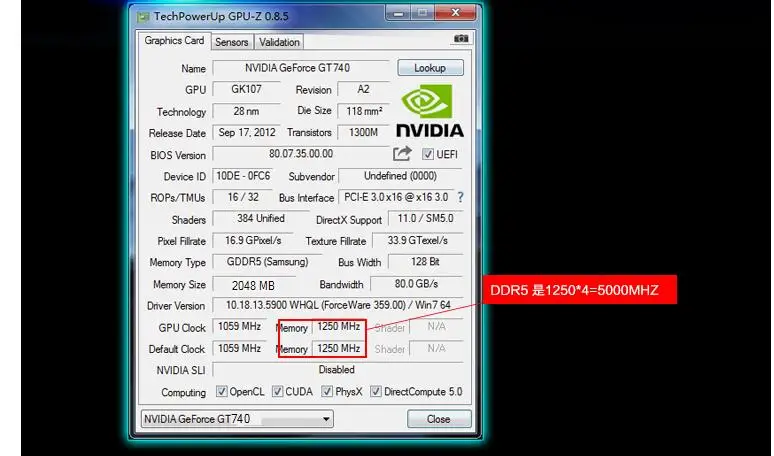Viewport: 774px width, 456px height.
Task: Click the Driver Version field 10.18.13.5900 WHQL
Action: click(x=338, y=305)
